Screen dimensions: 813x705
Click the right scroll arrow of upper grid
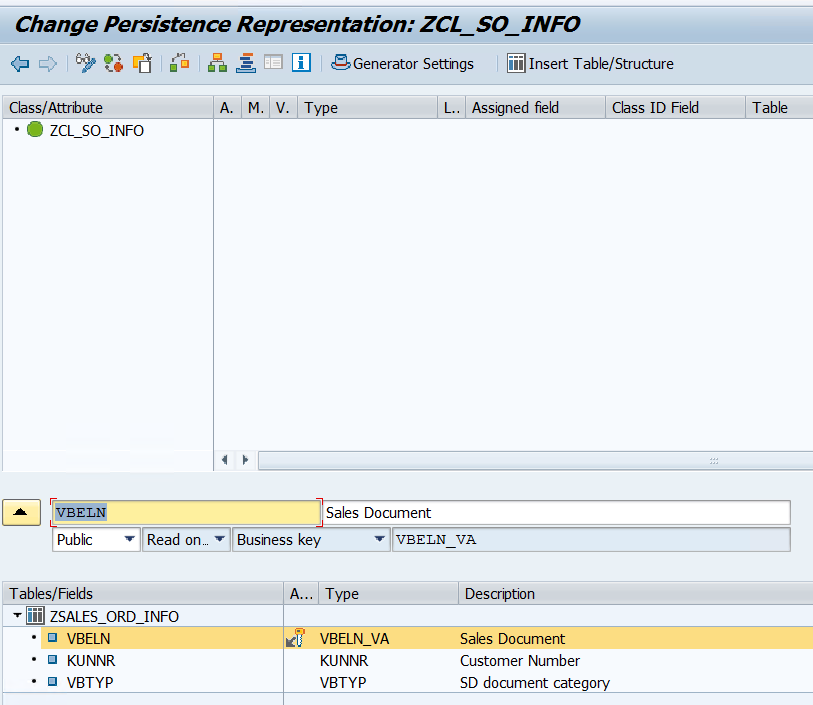[x=245, y=460]
